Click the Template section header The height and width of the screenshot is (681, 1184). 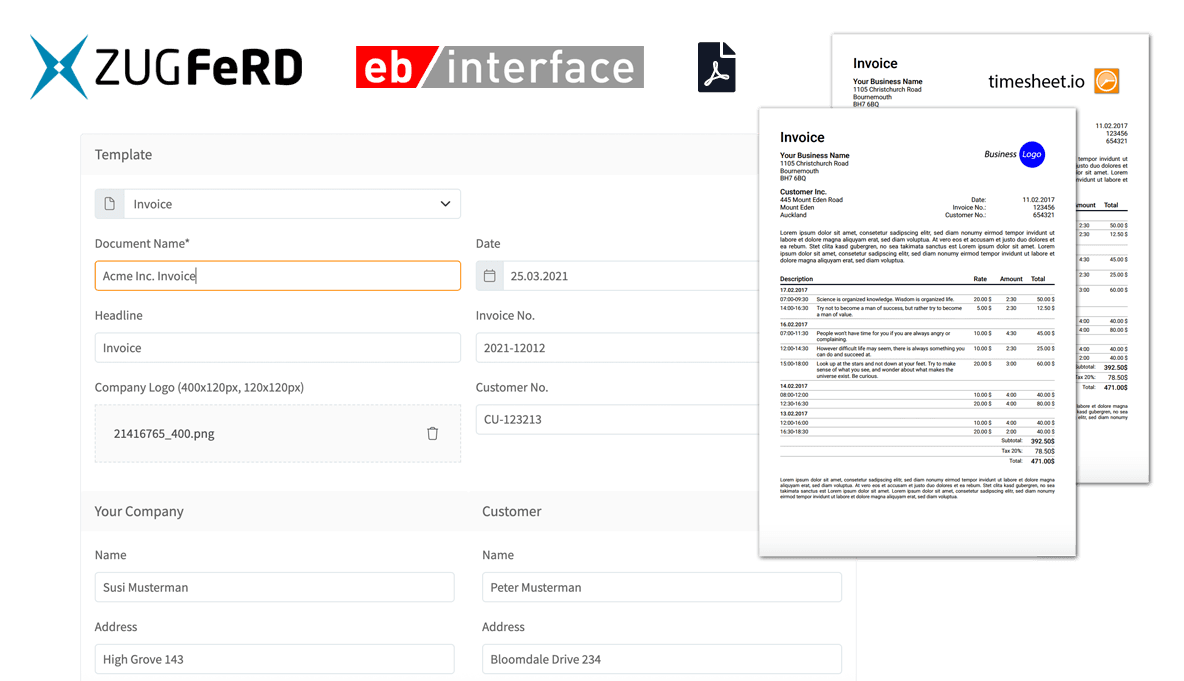[123, 154]
